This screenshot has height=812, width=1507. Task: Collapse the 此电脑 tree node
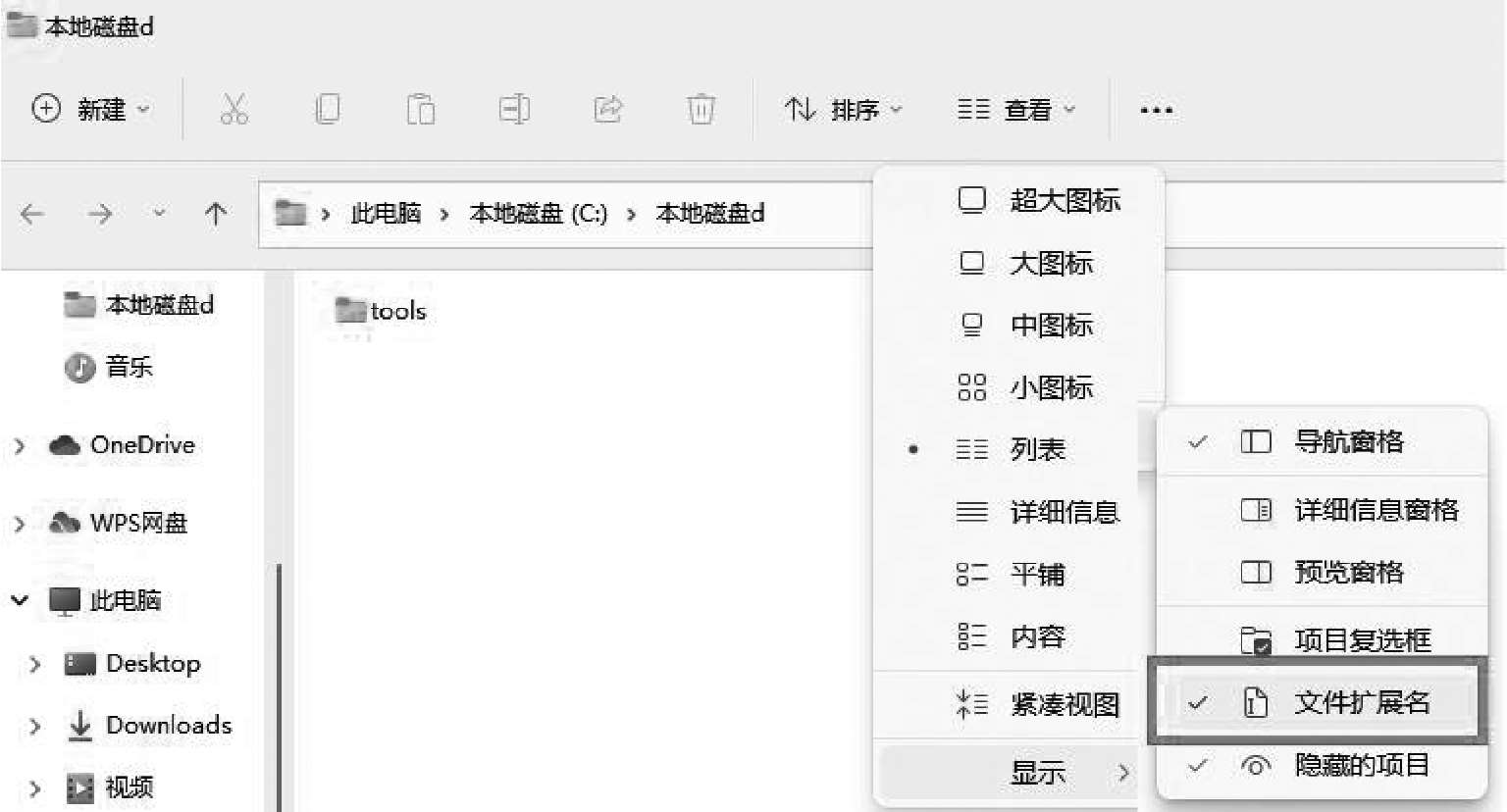click(19, 600)
